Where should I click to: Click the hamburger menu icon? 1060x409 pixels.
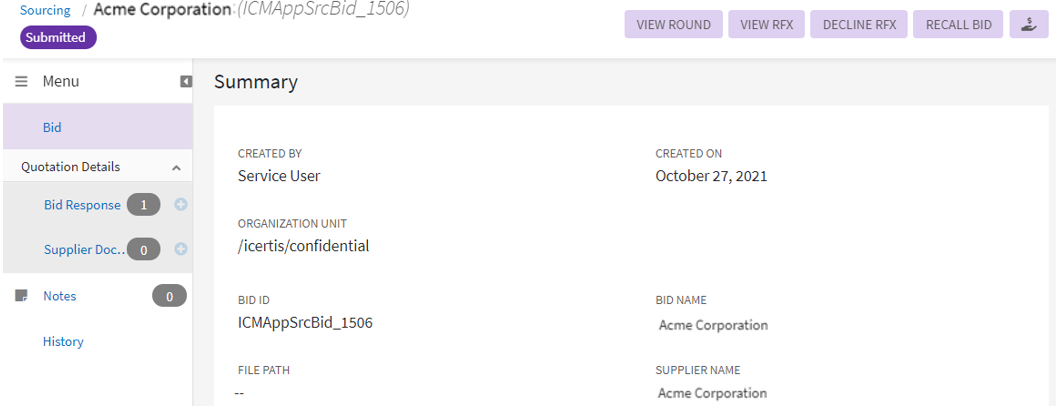20,81
